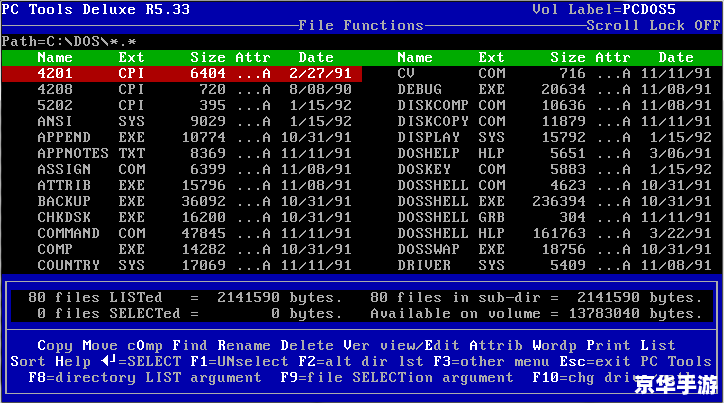Viewport: 724px width, 403px height.
Task: Select file DRIVER SYS
Action: (x=555, y=265)
